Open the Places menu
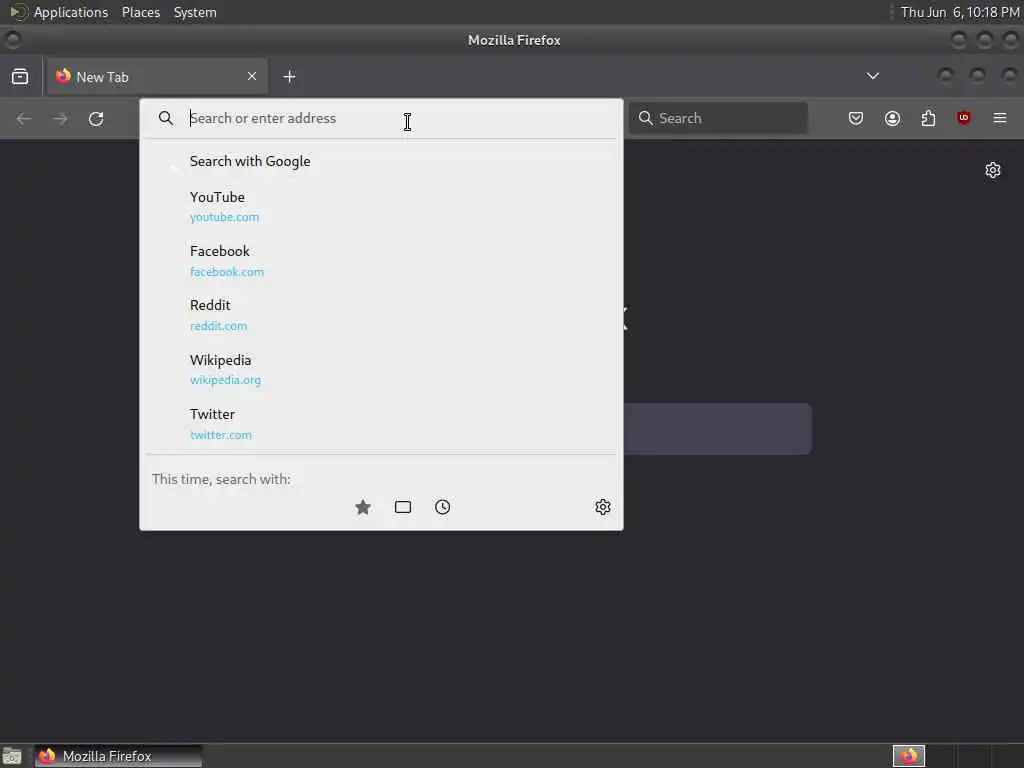This screenshot has width=1024, height=768. point(140,12)
